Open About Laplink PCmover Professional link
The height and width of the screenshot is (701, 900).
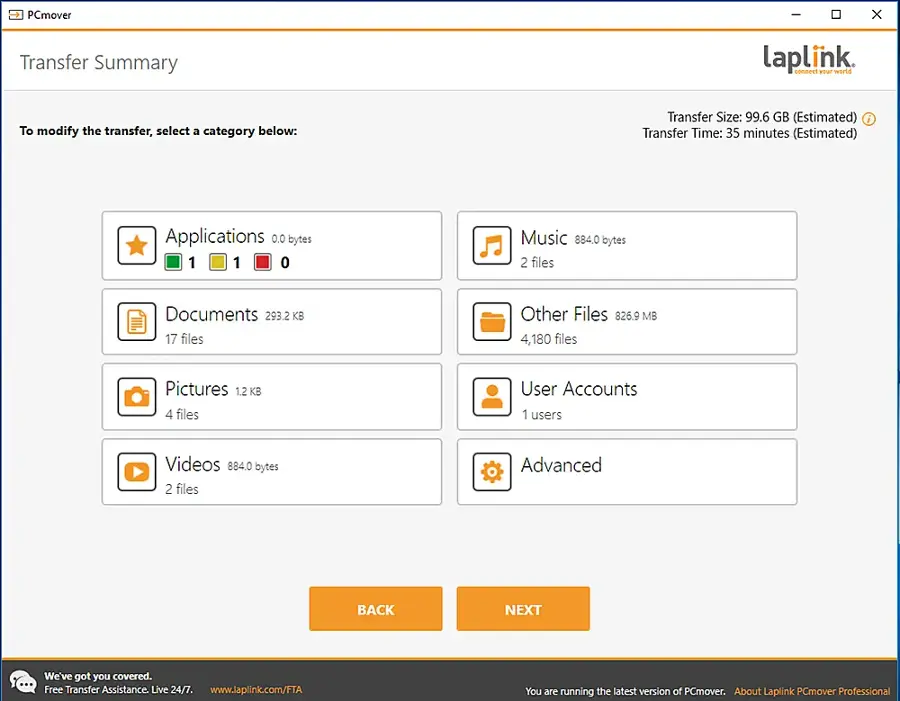[x=812, y=691]
